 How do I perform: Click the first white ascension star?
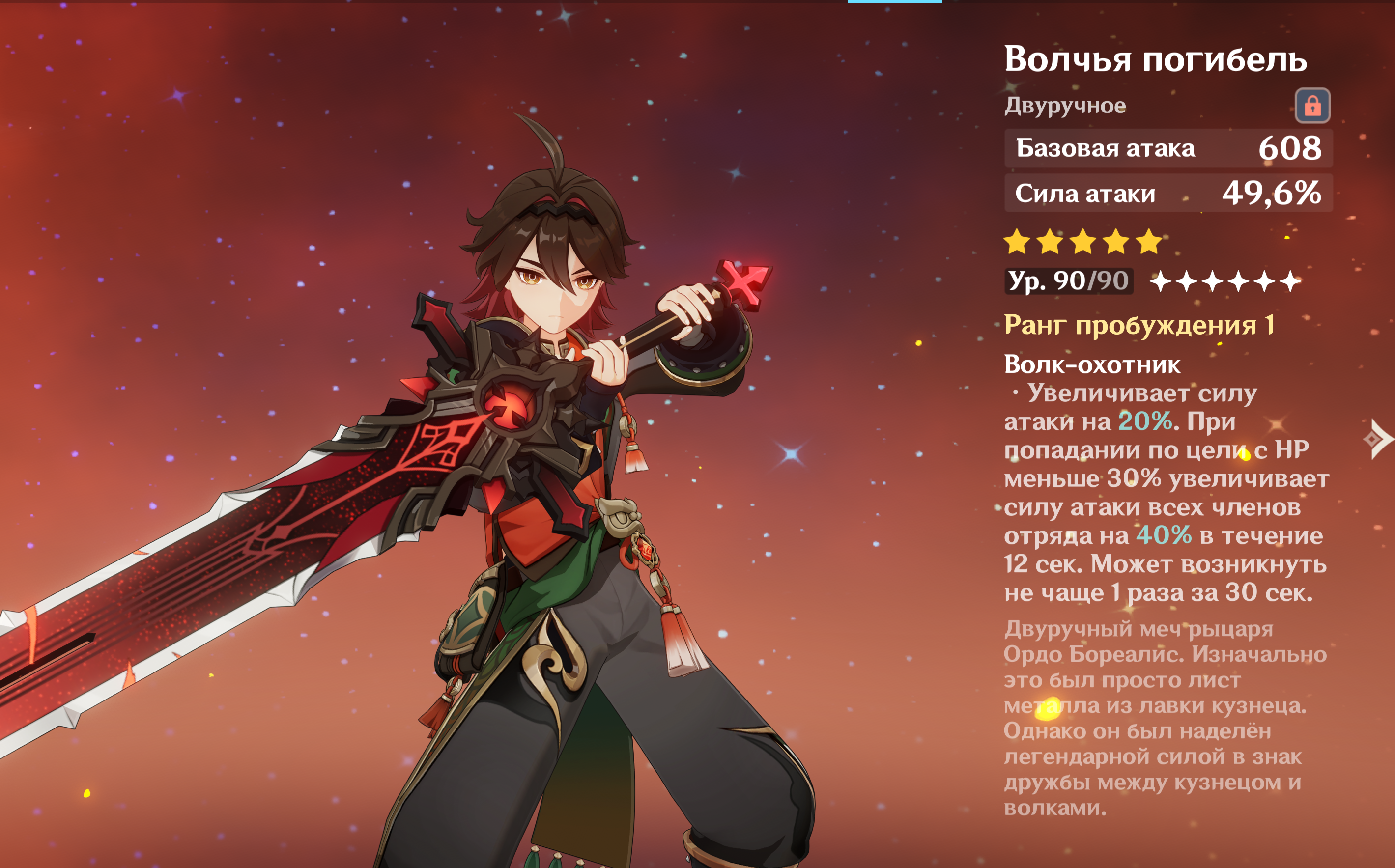(x=1161, y=281)
